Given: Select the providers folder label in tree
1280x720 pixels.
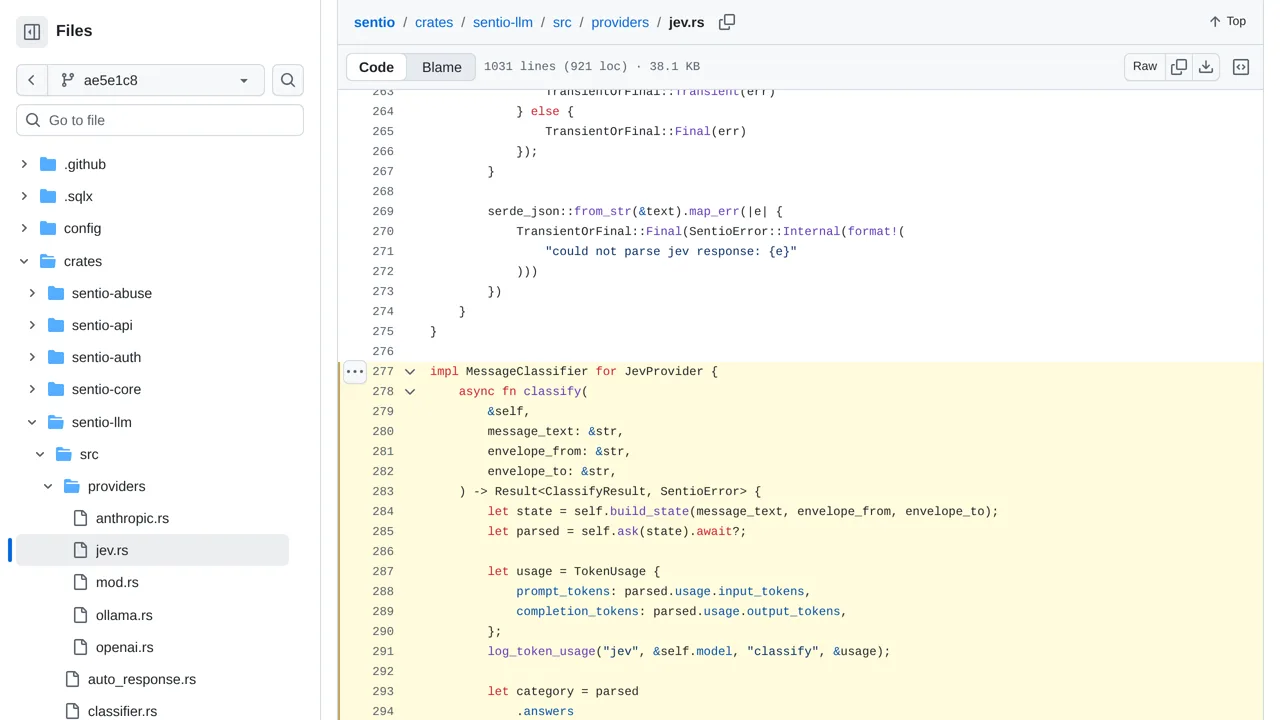Looking at the screenshot, I should pos(117,486).
